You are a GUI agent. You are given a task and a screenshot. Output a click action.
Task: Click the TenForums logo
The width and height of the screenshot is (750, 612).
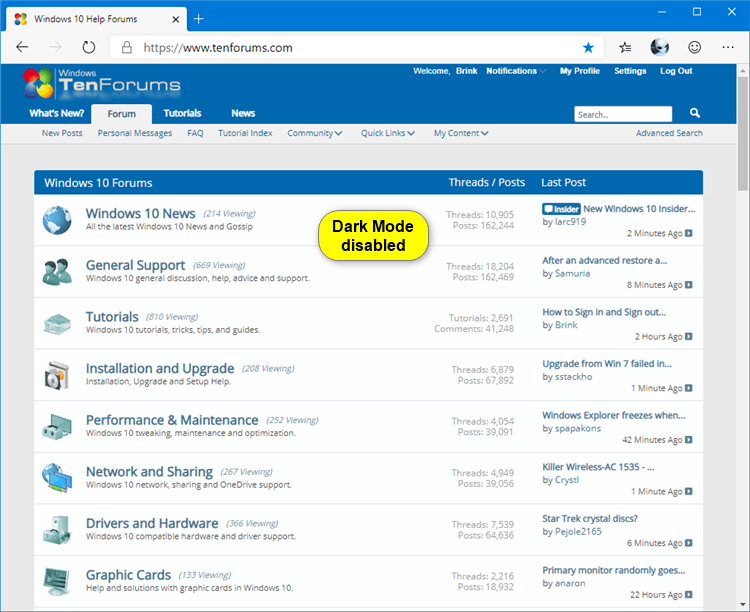[102, 83]
